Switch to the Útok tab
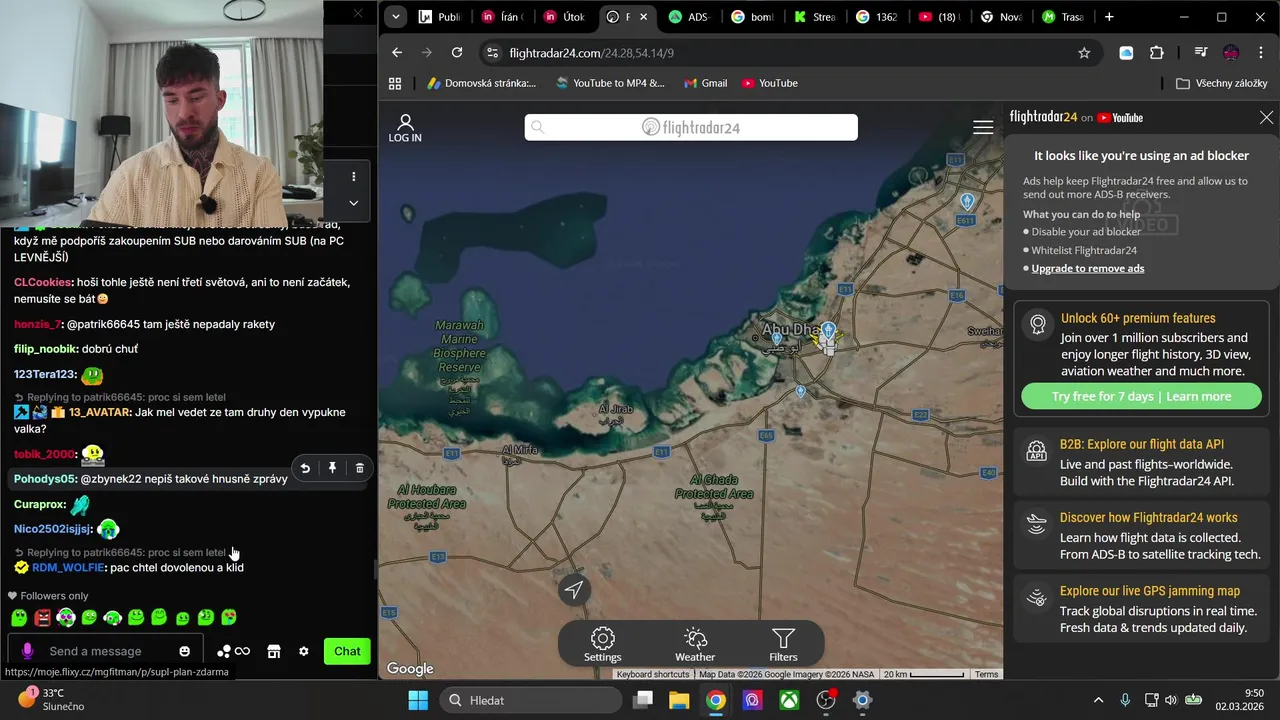 [565, 17]
